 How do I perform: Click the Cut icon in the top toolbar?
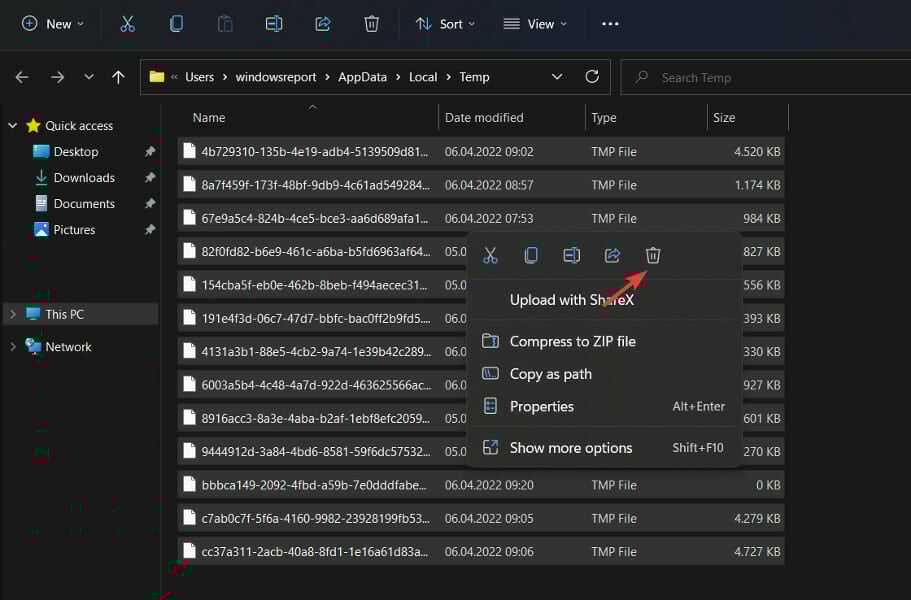pos(127,24)
